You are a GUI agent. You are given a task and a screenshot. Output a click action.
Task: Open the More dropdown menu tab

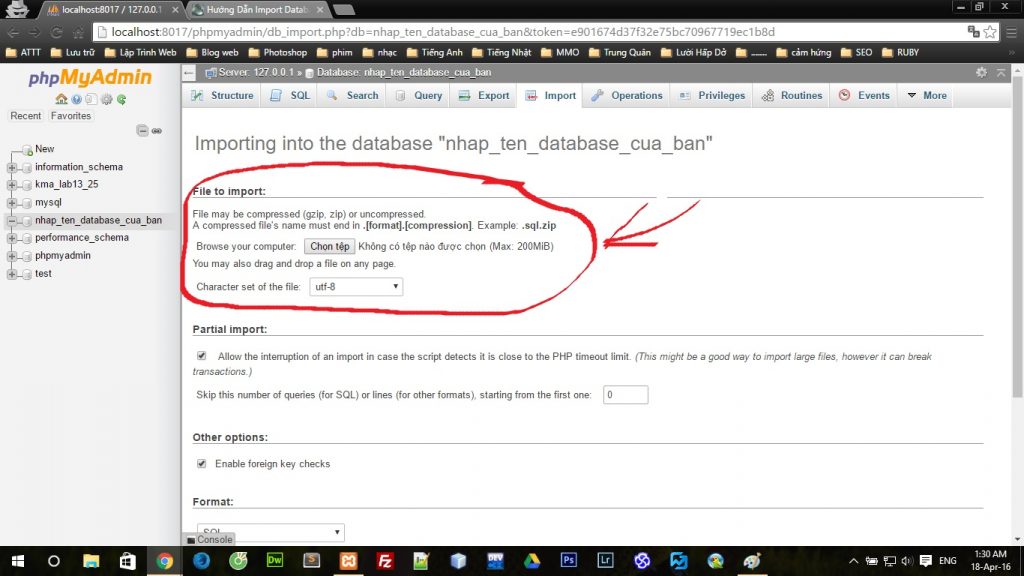coord(926,96)
